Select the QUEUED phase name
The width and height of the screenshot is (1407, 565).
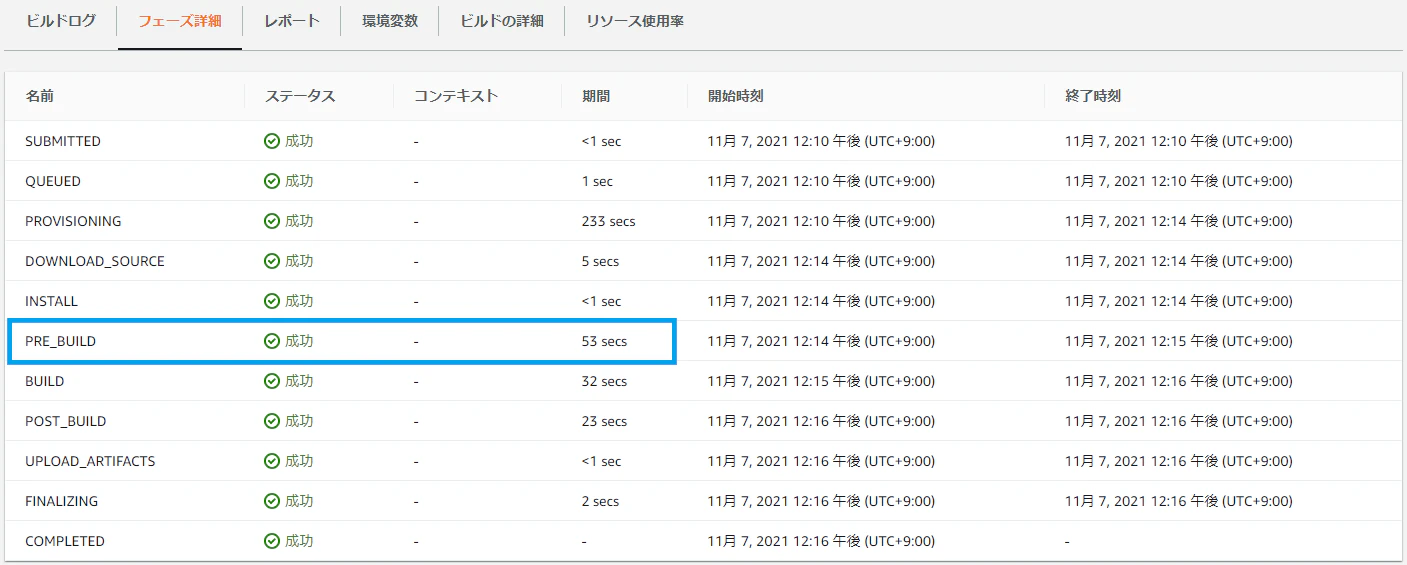[x=53, y=181]
